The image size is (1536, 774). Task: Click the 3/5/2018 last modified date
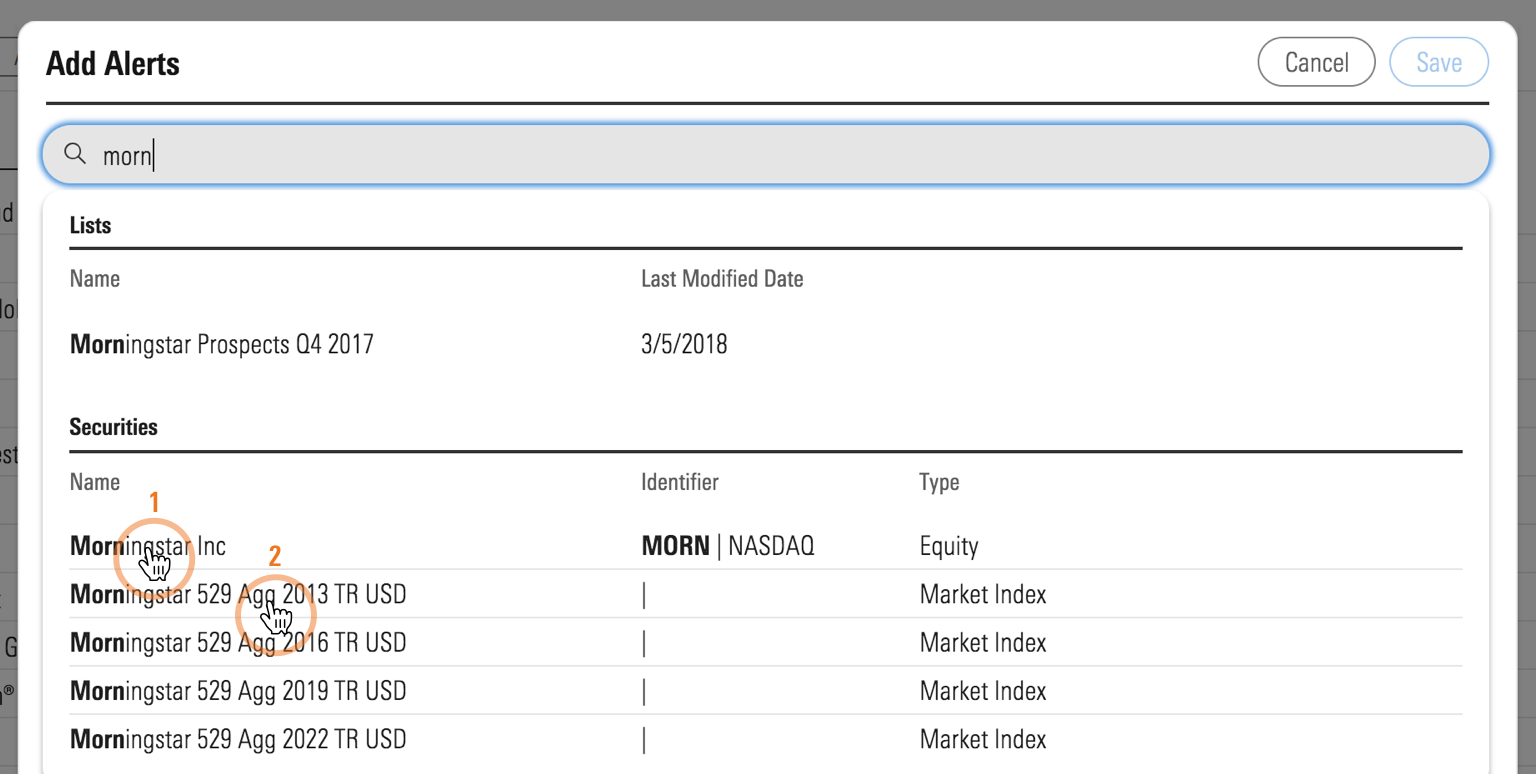pyautogui.click(x=684, y=345)
